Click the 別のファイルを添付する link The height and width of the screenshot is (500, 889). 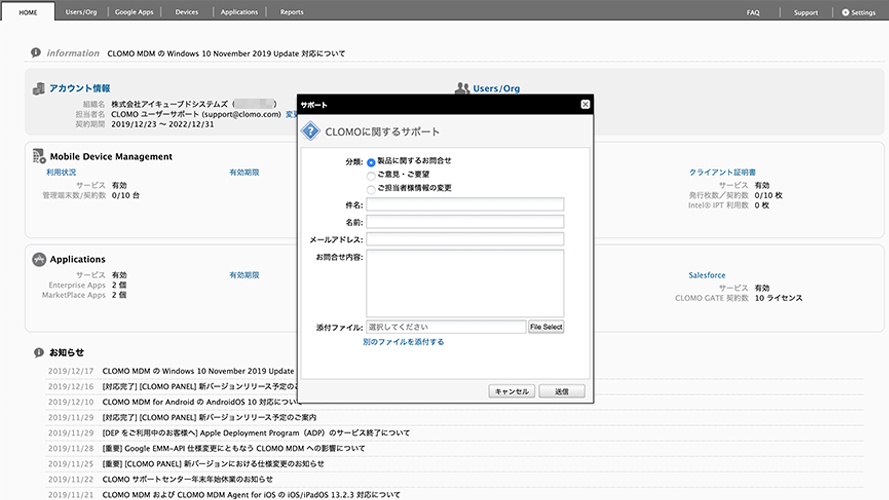(403, 342)
